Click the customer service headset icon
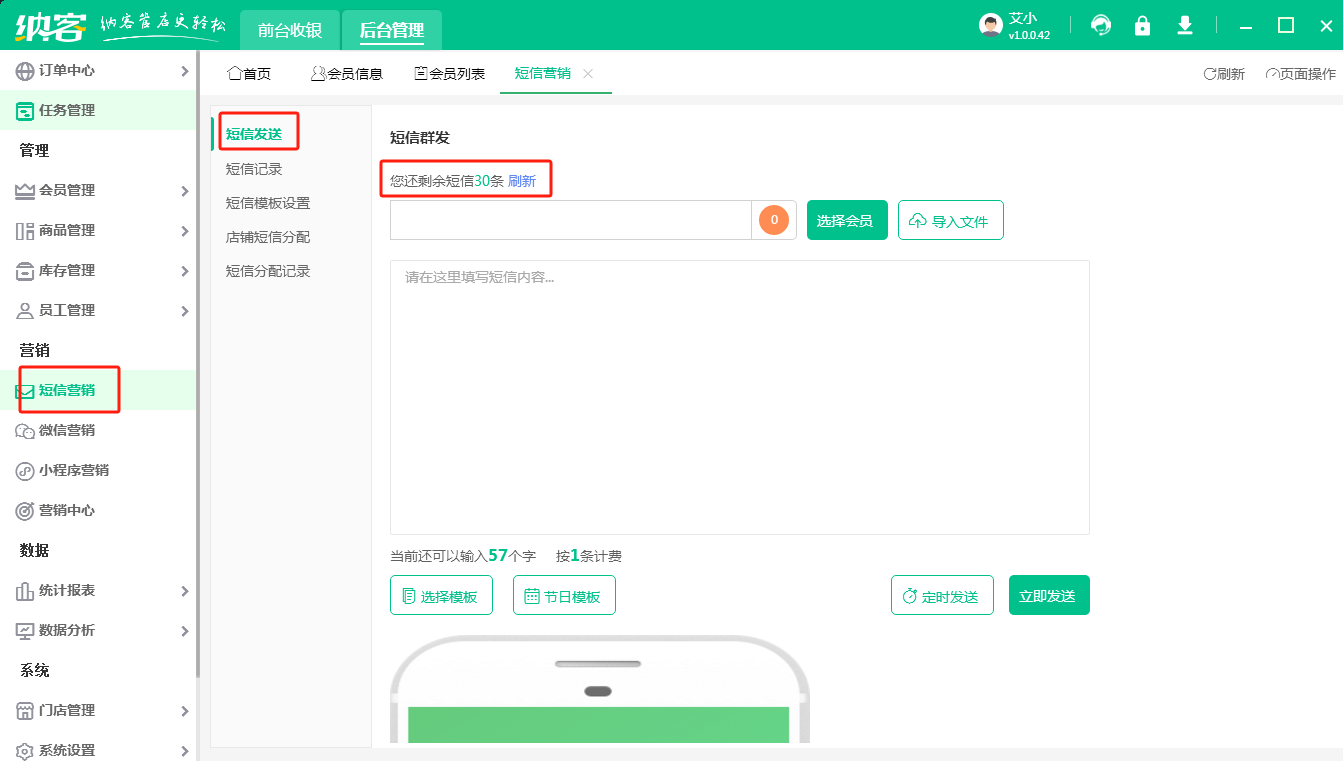The width and height of the screenshot is (1343, 761). (x=1101, y=26)
